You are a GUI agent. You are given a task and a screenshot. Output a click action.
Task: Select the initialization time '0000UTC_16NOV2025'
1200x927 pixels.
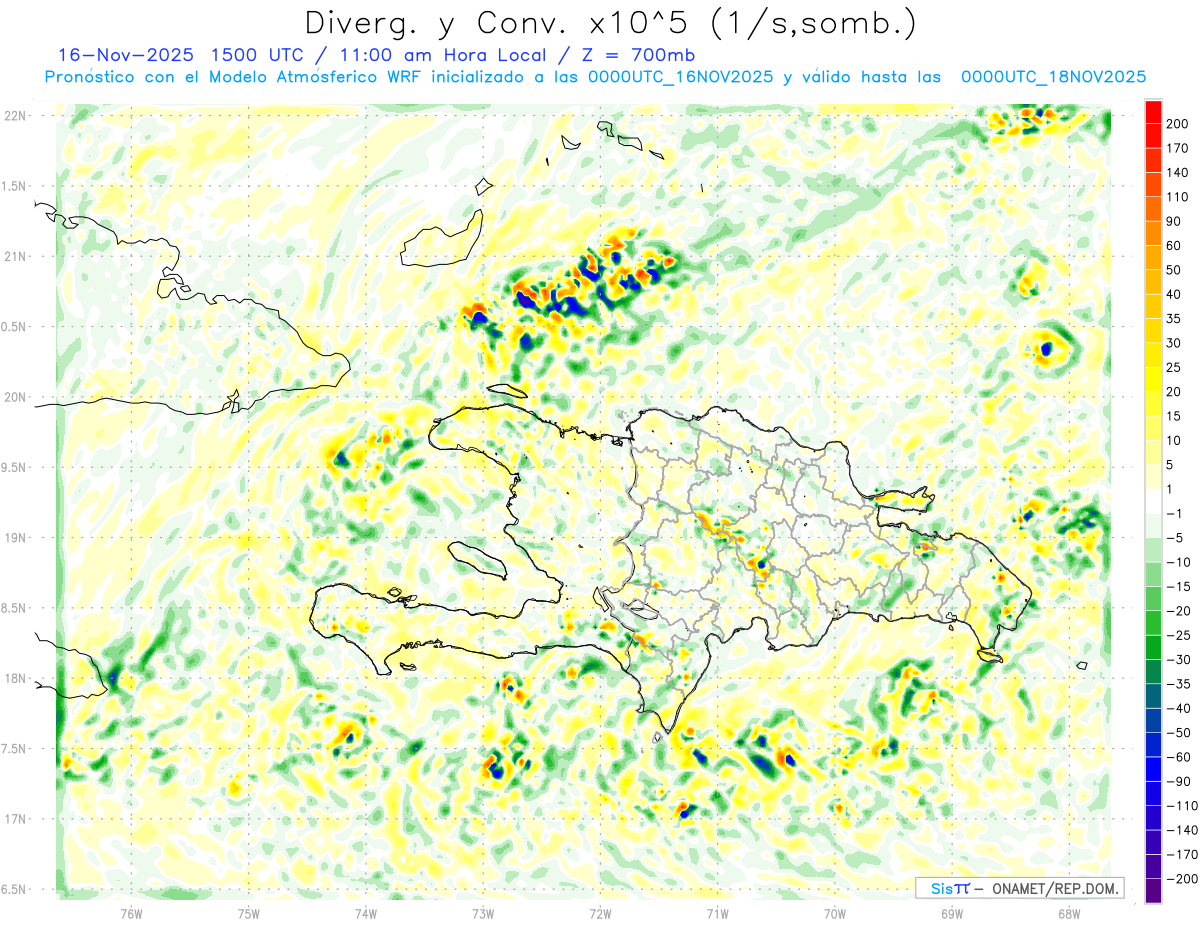coord(680,77)
